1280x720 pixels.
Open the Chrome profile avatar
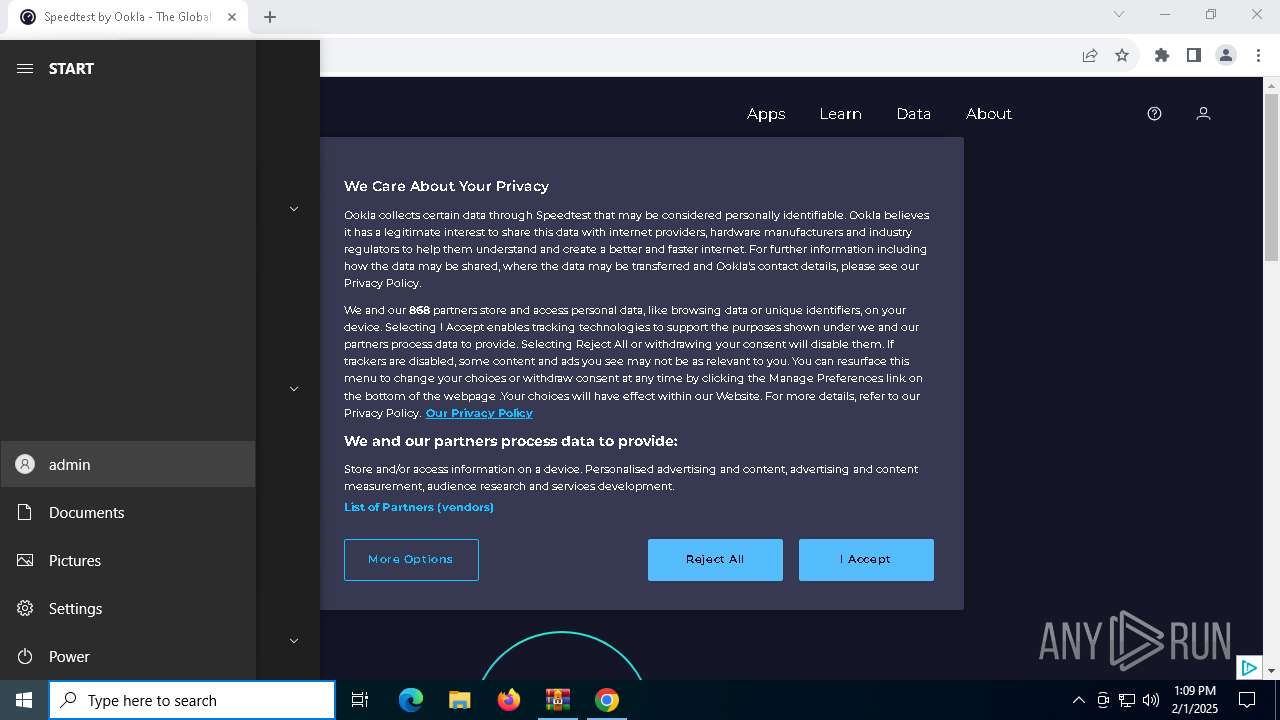point(1226,55)
